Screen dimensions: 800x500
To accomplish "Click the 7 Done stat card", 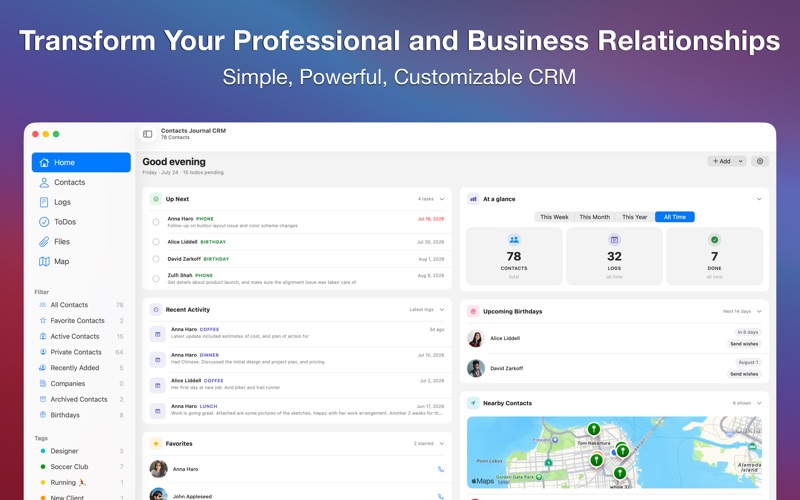I will coord(714,256).
